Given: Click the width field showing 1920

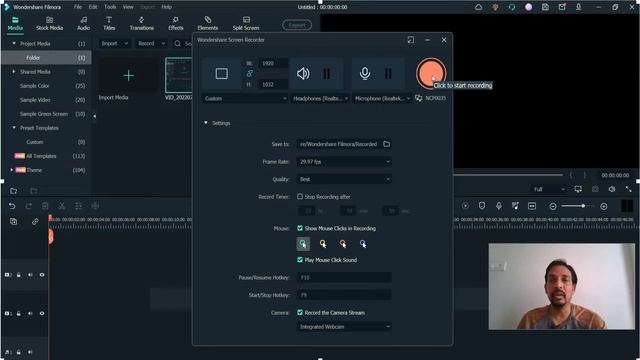Looking at the screenshot, I should (273, 63).
